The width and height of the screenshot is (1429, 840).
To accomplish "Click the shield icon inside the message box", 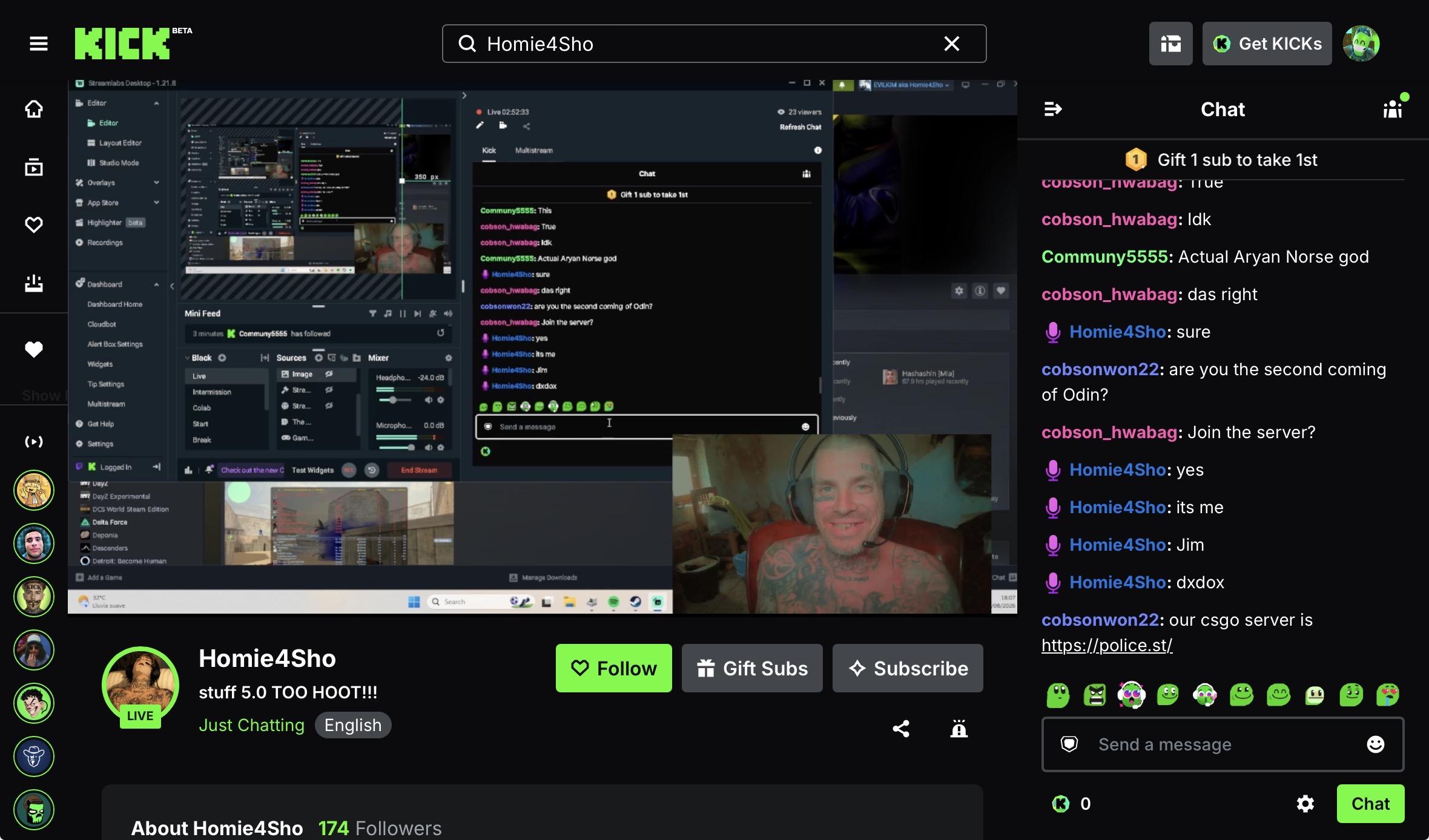I will point(1069,744).
